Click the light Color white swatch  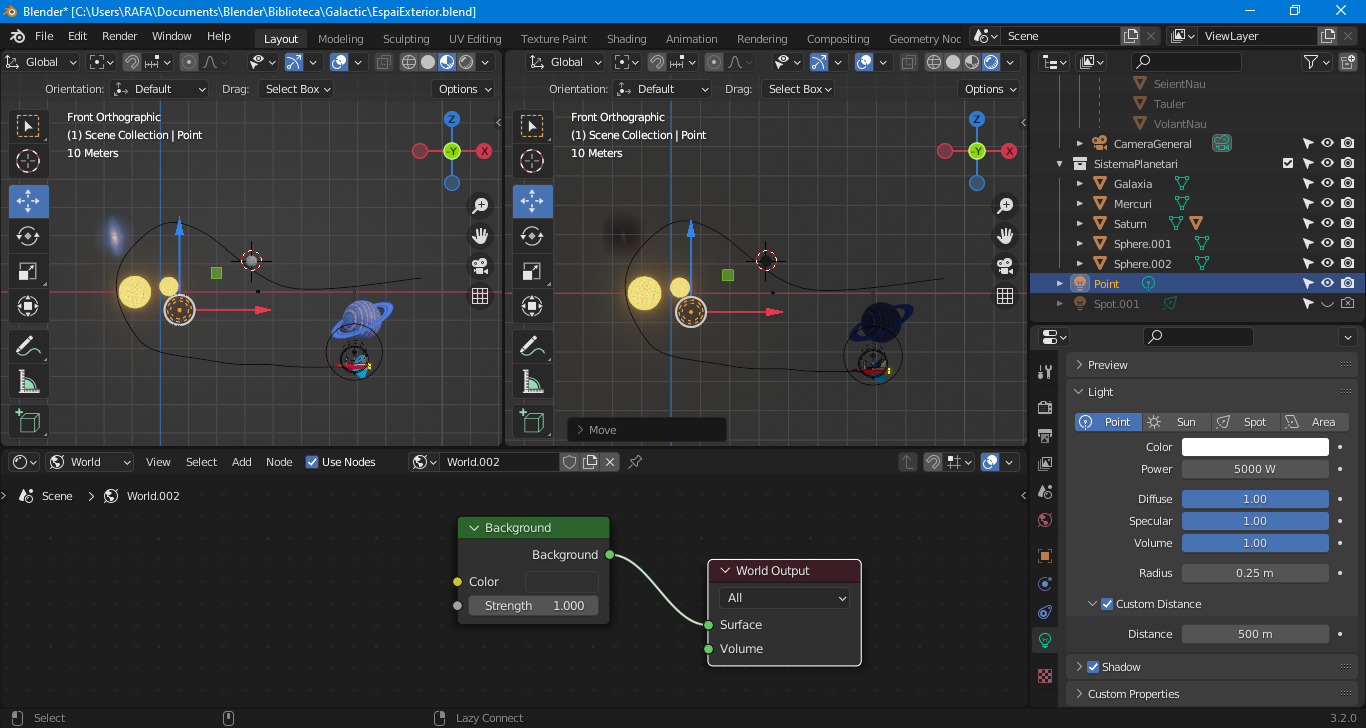(1255, 447)
